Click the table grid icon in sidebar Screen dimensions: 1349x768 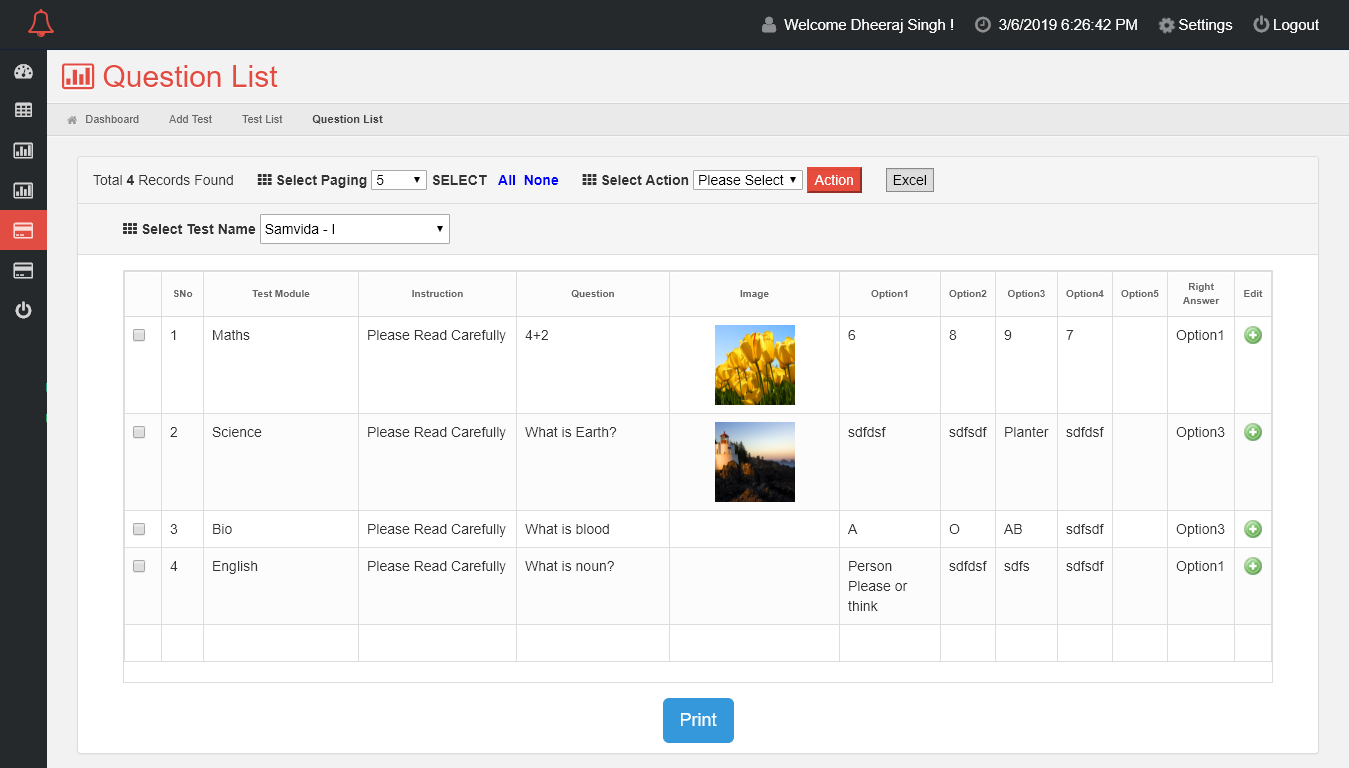coord(23,110)
